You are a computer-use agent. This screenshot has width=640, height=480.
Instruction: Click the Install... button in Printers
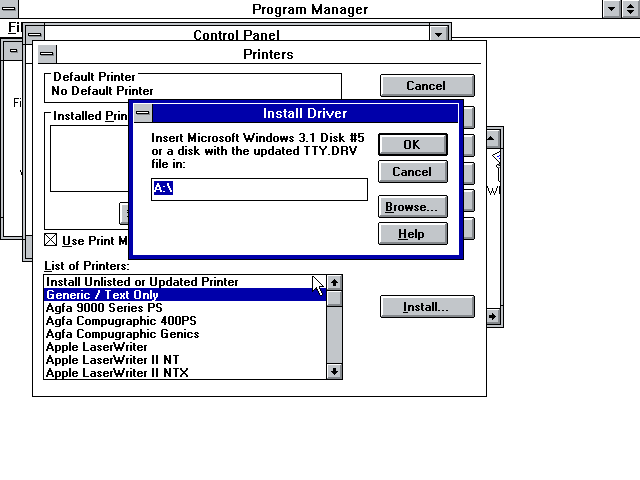(x=426, y=307)
